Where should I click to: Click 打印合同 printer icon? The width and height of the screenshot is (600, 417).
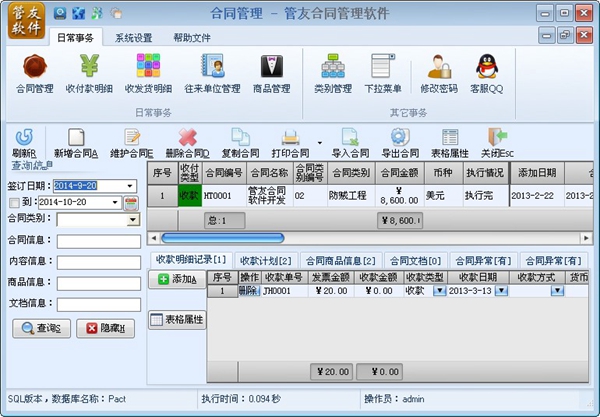coord(290,143)
